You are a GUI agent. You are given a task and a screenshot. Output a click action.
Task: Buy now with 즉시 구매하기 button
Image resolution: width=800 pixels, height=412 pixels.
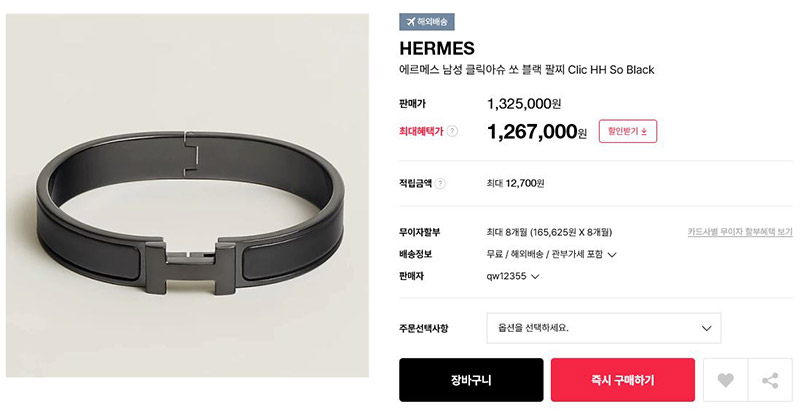(x=622, y=380)
